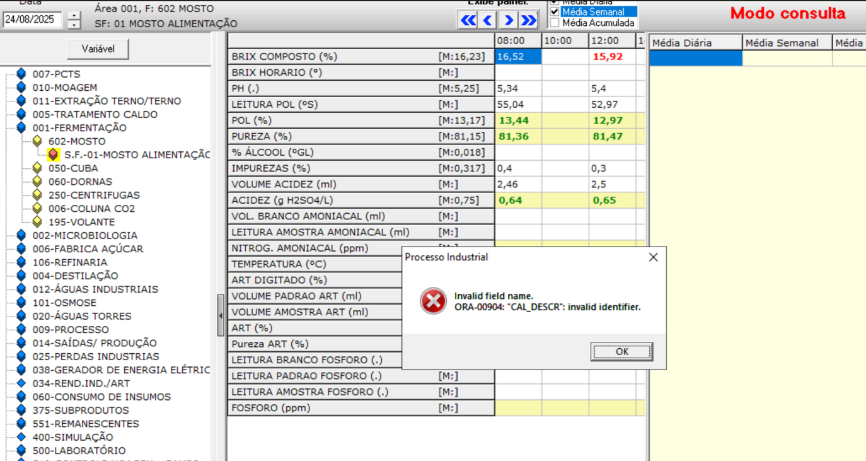Select the 007-PCTS tree node icon
The height and width of the screenshot is (461, 866).
coord(22,73)
